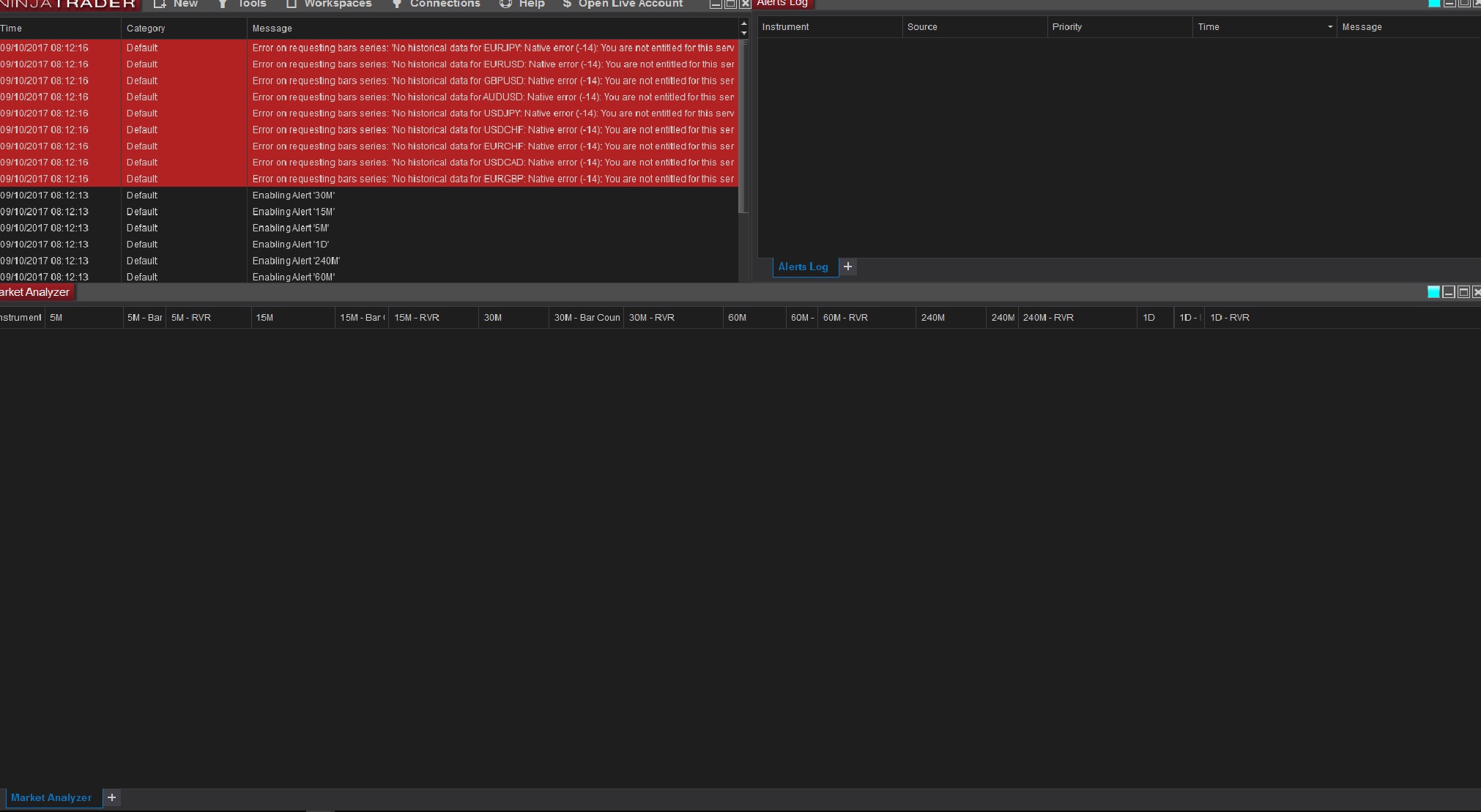Select the Alerts Log tab
The image size is (1481, 812).
coord(803,267)
